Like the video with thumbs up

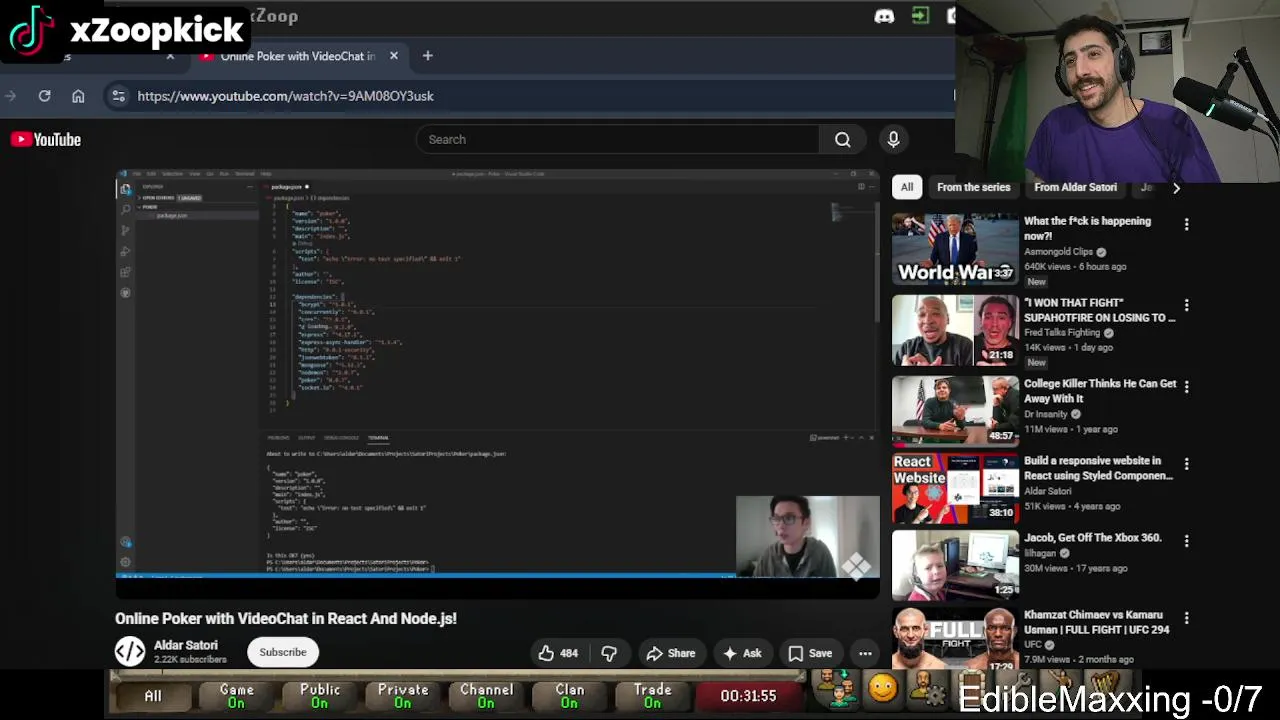[x=558, y=653]
